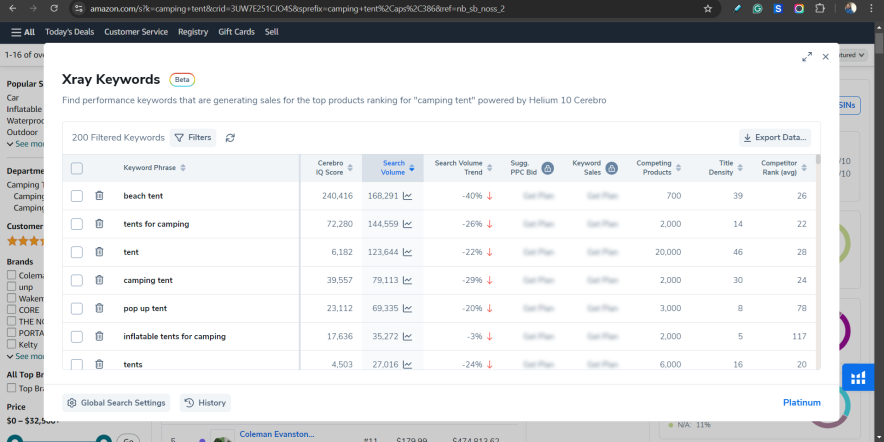This screenshot has width=884, height=442.
Task: Open search volume chart for tents for camping
Action: point(407,224)
